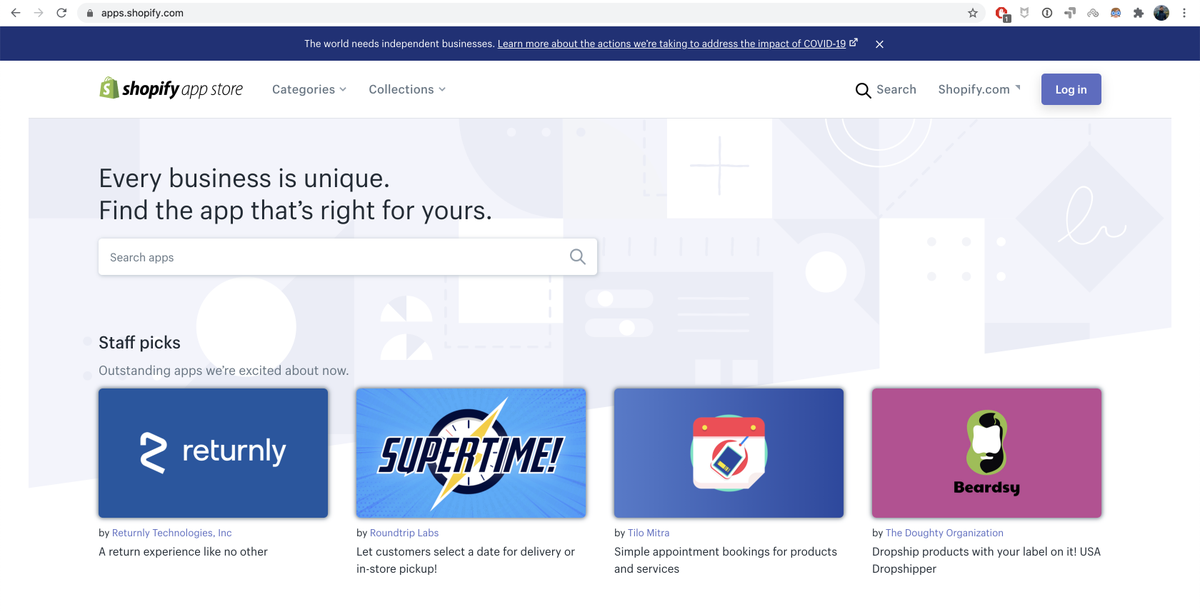Open The Doughty Organization developer link
Image resolution: width=1200 pixels, height=612 pixels.
944,533
